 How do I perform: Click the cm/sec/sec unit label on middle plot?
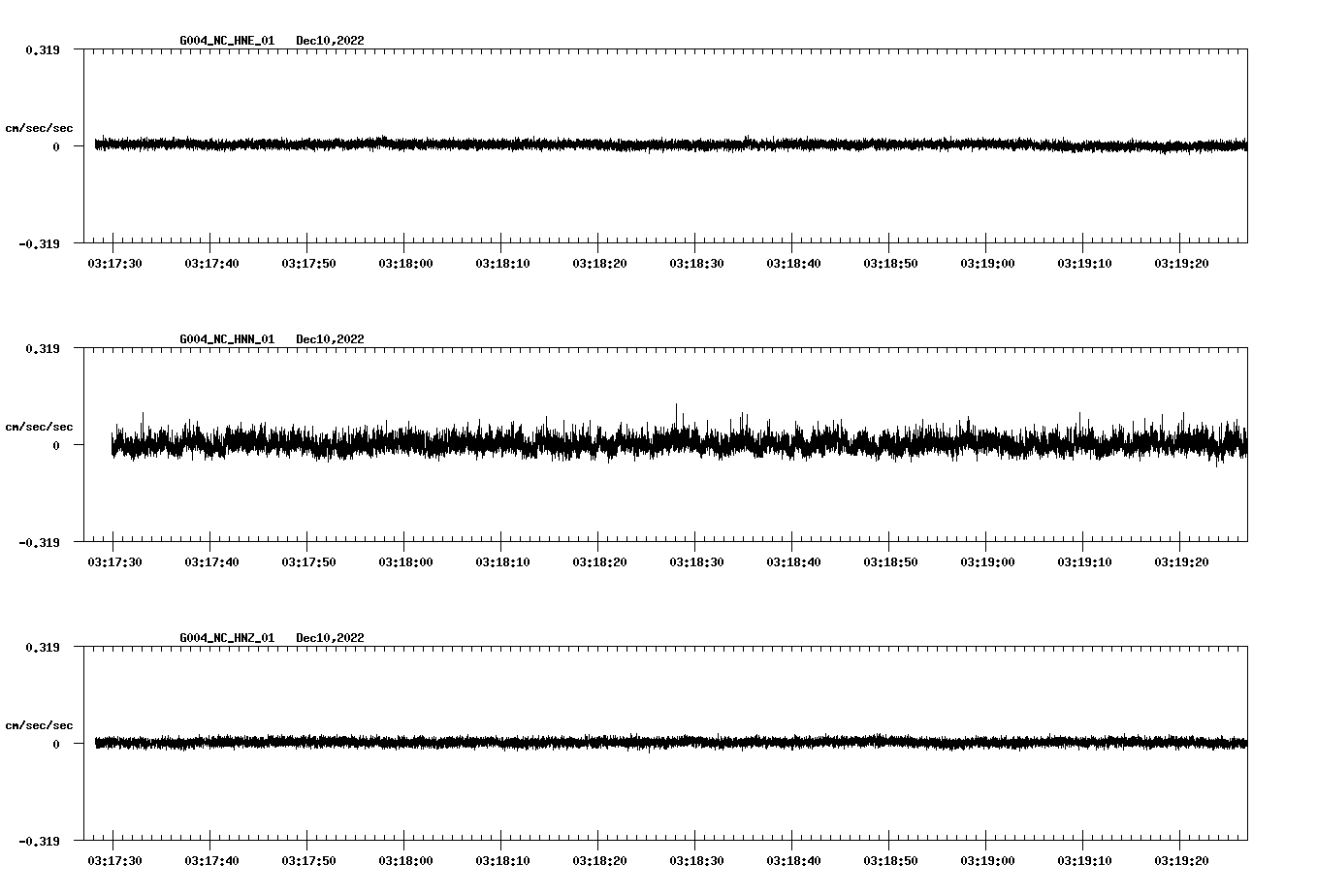(x=39, y=426)
